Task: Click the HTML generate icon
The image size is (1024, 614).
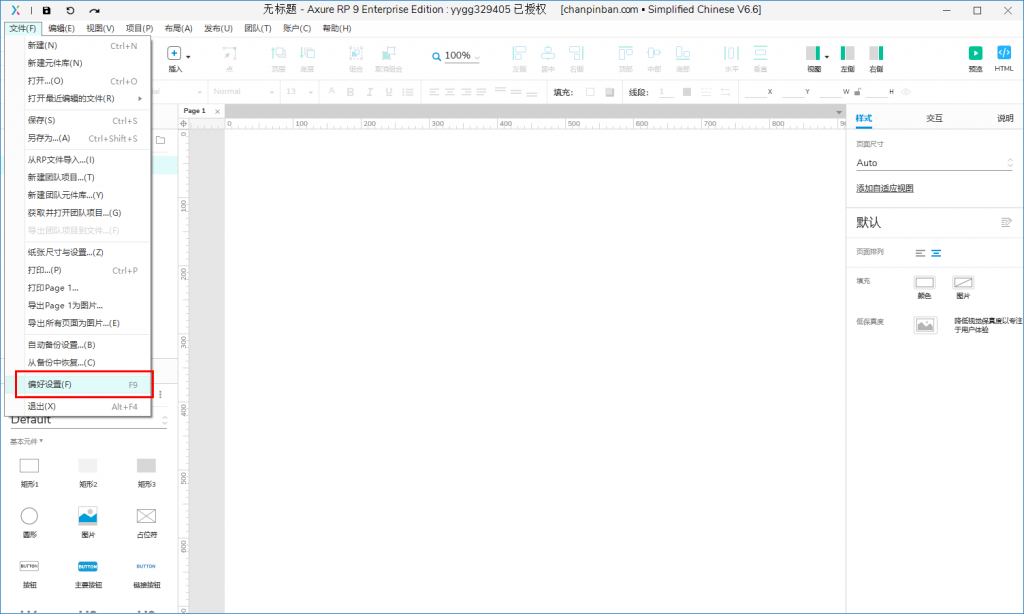Action: tap(1004, 53)
